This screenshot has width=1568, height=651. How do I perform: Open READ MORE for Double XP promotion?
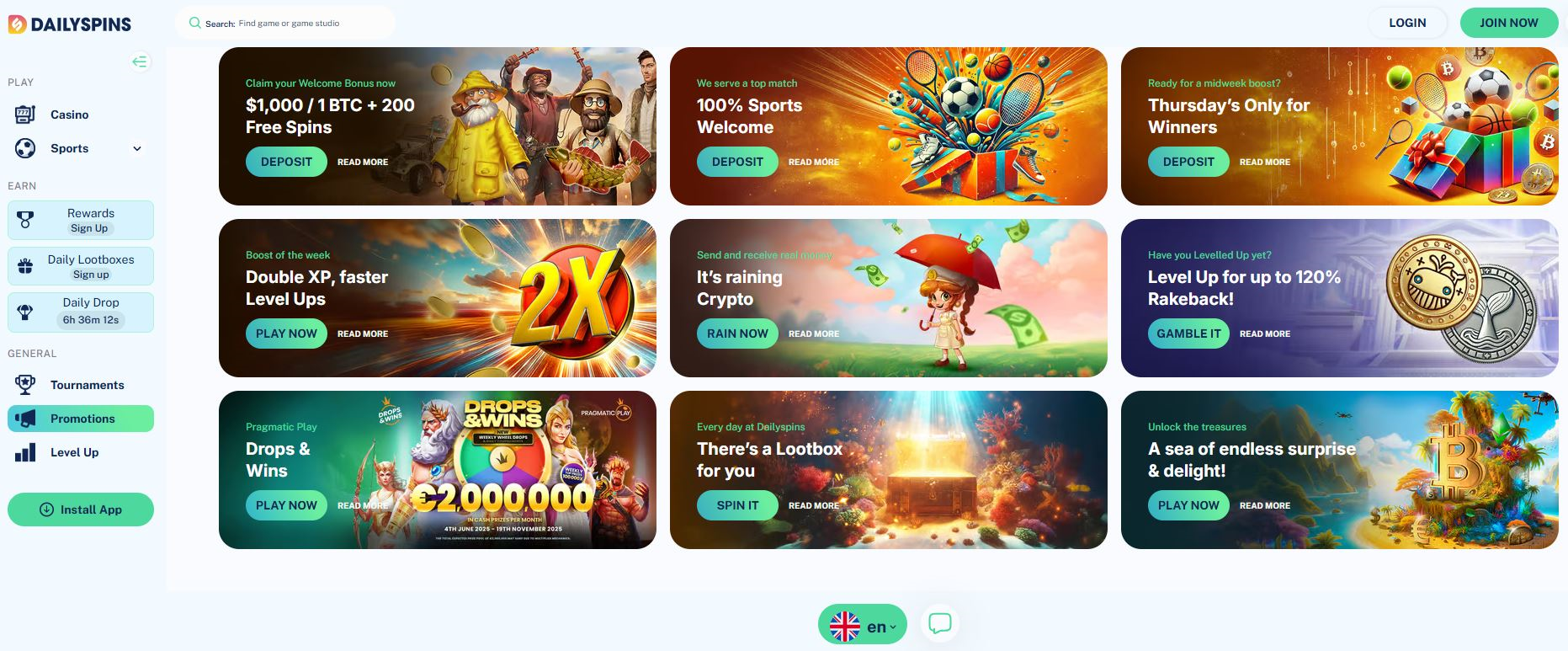(363, 334)
